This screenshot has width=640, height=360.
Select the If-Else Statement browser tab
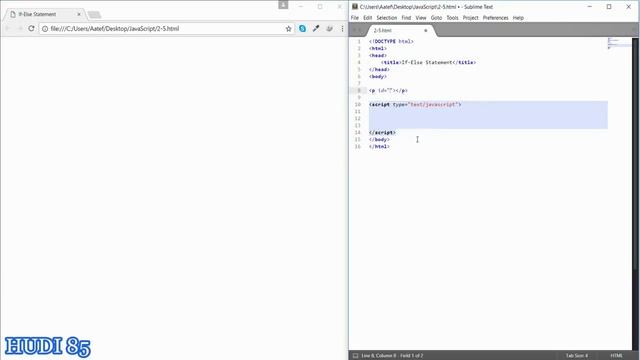(x=45, y=14)
